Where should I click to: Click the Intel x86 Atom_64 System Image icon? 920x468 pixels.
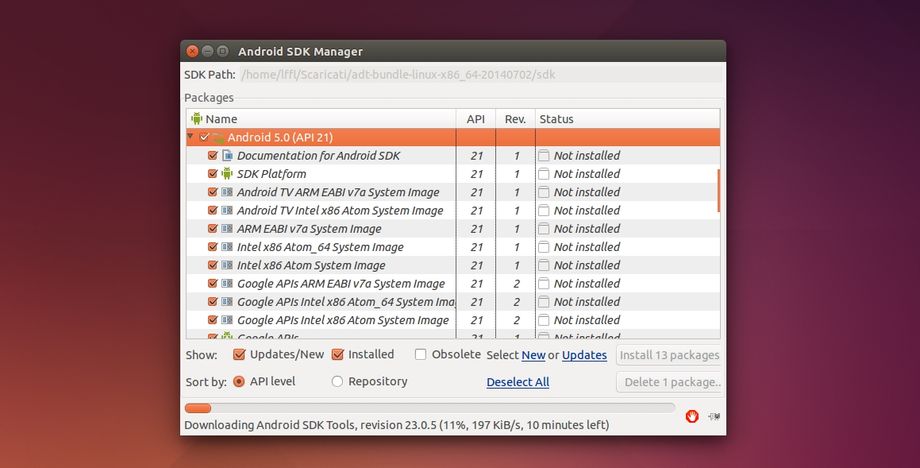point(227,247)
